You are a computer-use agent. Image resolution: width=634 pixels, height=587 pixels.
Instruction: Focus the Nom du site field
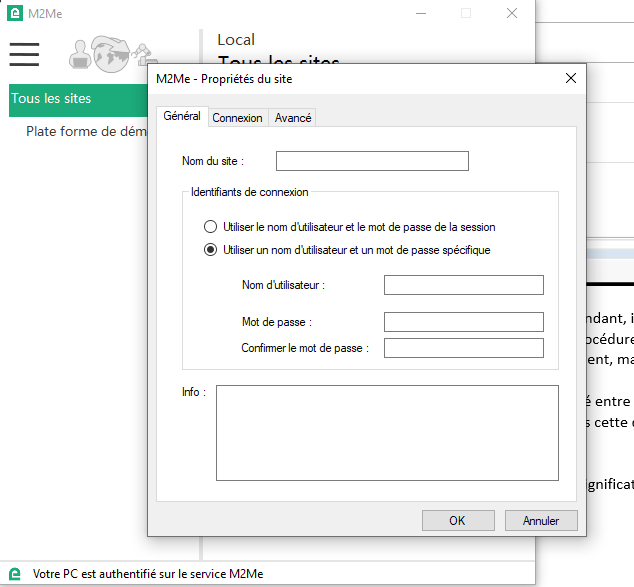(x=372, y=161)
